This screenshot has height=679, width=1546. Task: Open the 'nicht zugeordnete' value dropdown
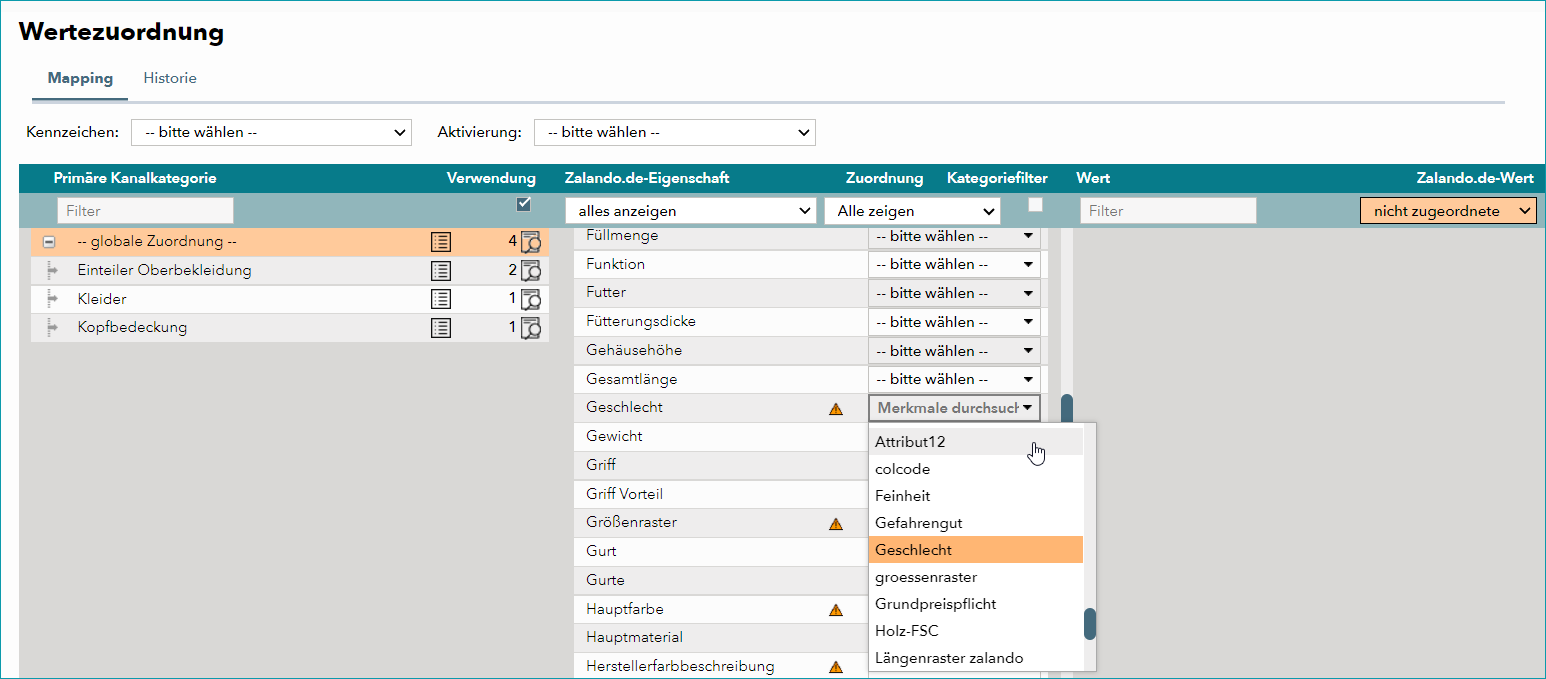1448,211
